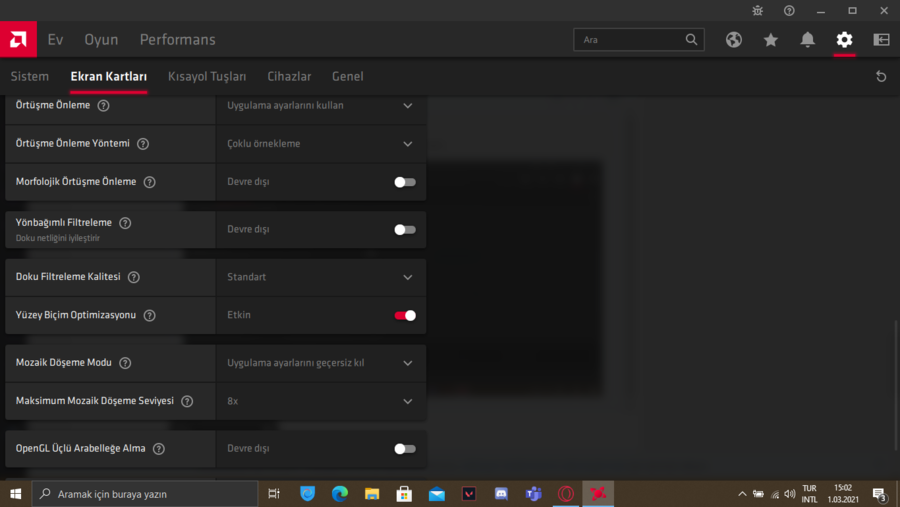Screen dimensions: 900x507
Task: Click the favorites star icon
Action: tap(771, 40)
